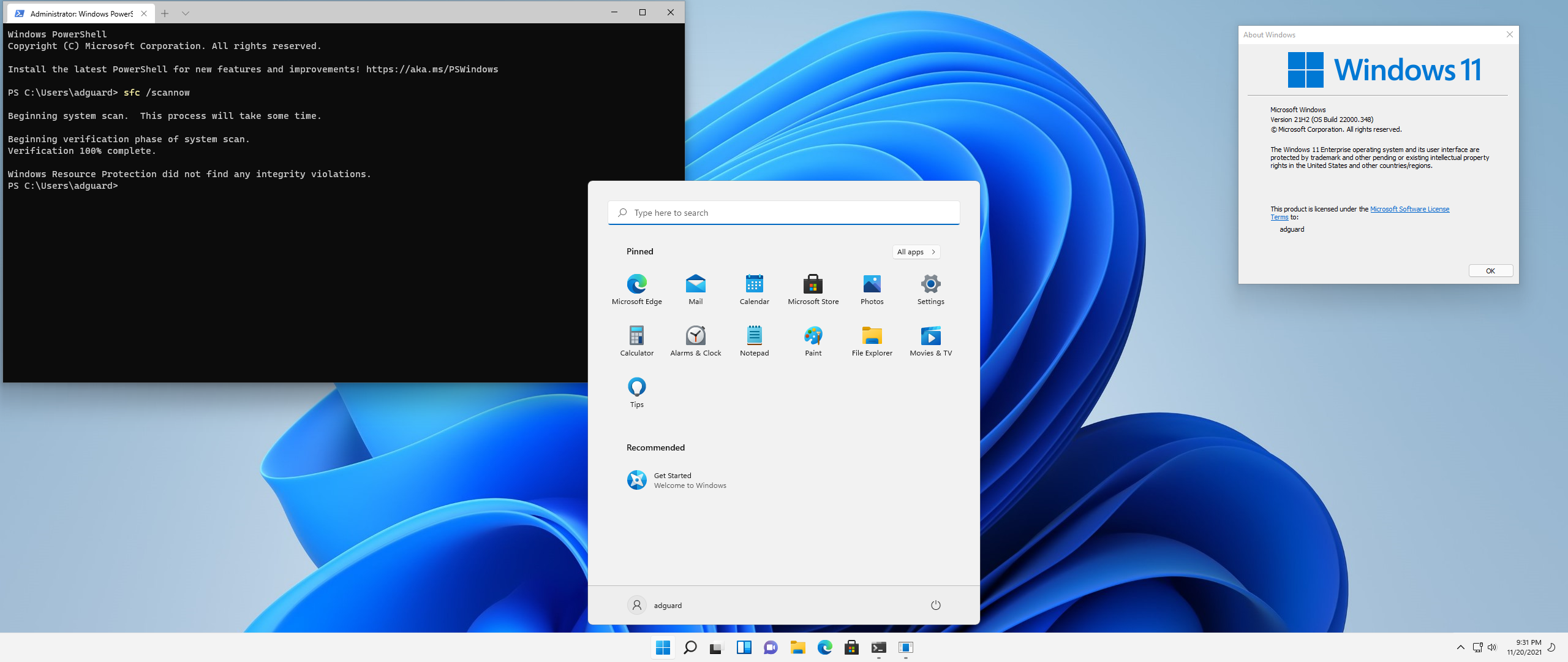The image size is (1568, 662).
Task: Click "Version 21H2 (OS Build 22000.348)" text
Action: pyautogui.click(x=1322, y=120)
